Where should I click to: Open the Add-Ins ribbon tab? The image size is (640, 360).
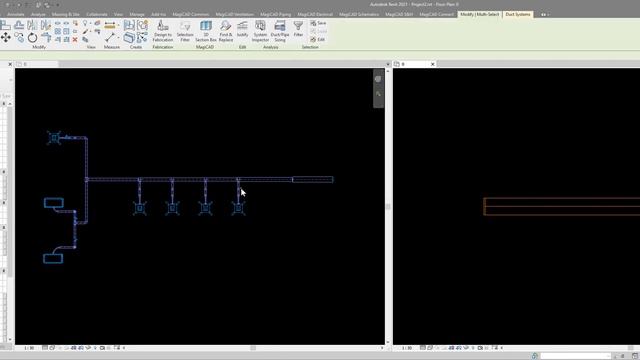pos(158,14)
